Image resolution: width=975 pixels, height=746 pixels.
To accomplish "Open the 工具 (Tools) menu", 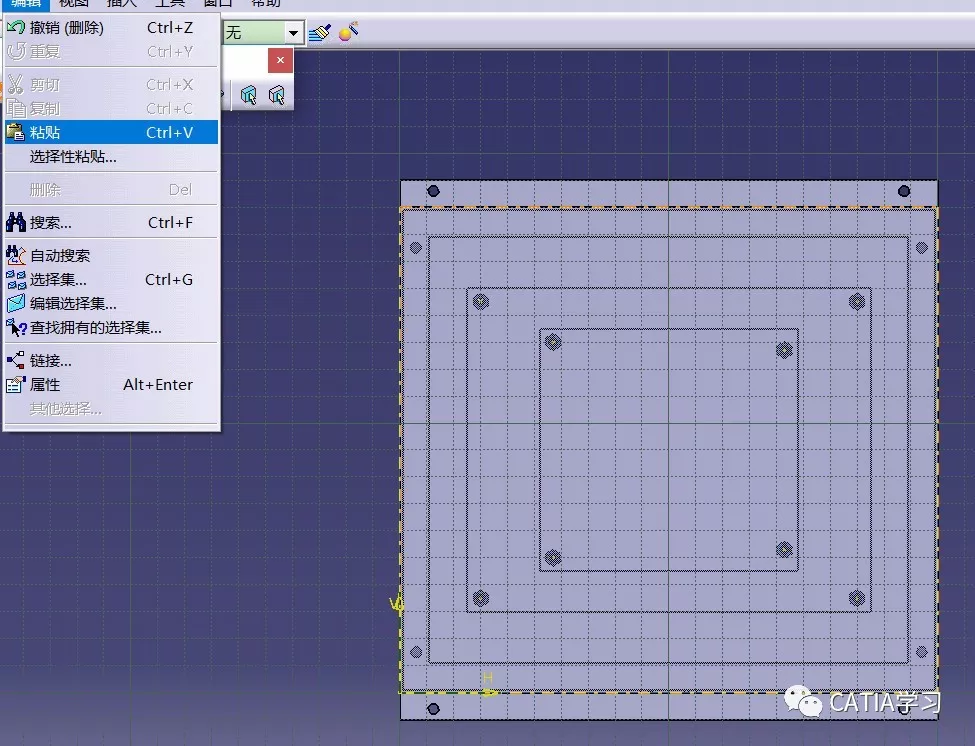I will click(x=169, y=3).
